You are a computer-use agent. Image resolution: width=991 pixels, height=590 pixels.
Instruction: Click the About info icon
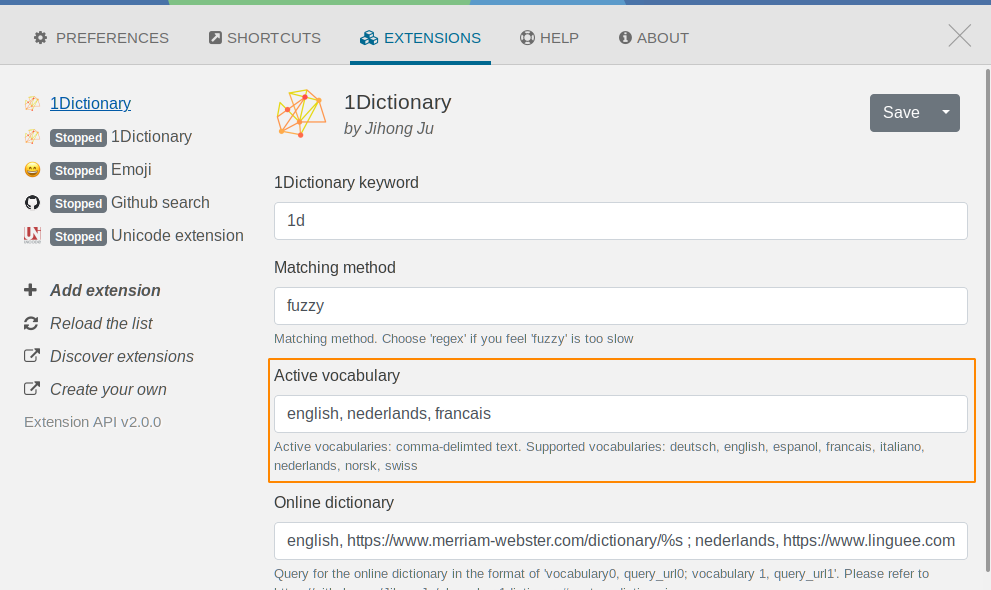point(625,38)
